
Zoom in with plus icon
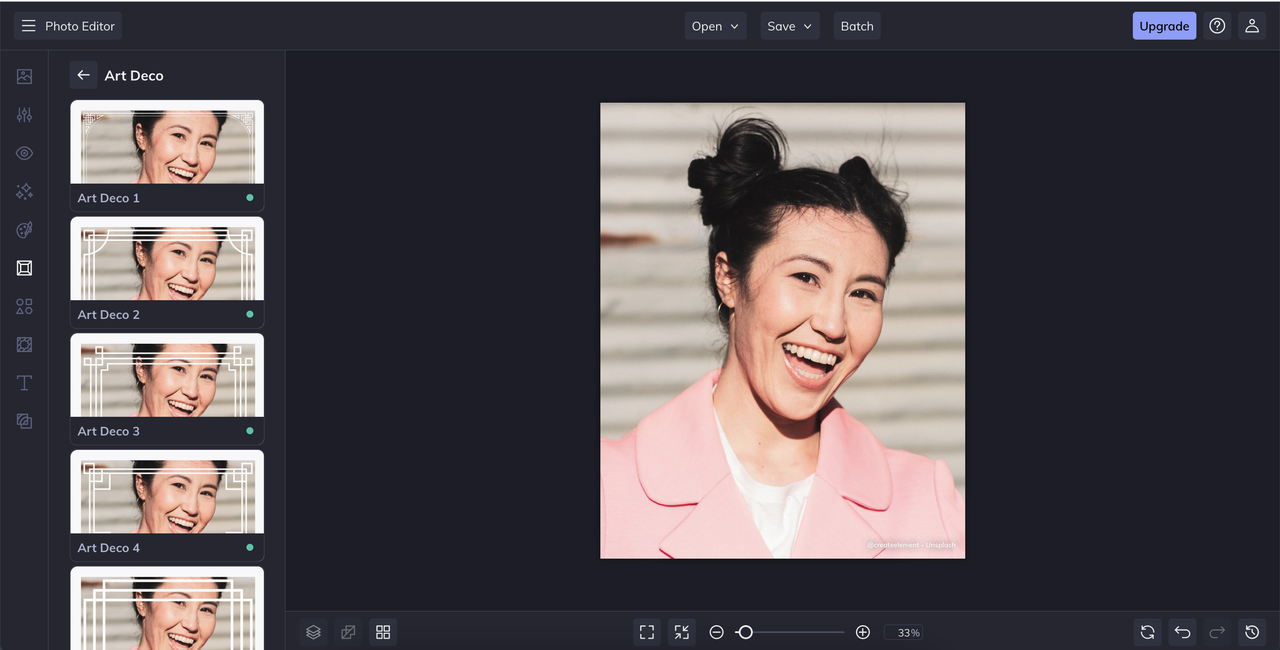point(863,632)
